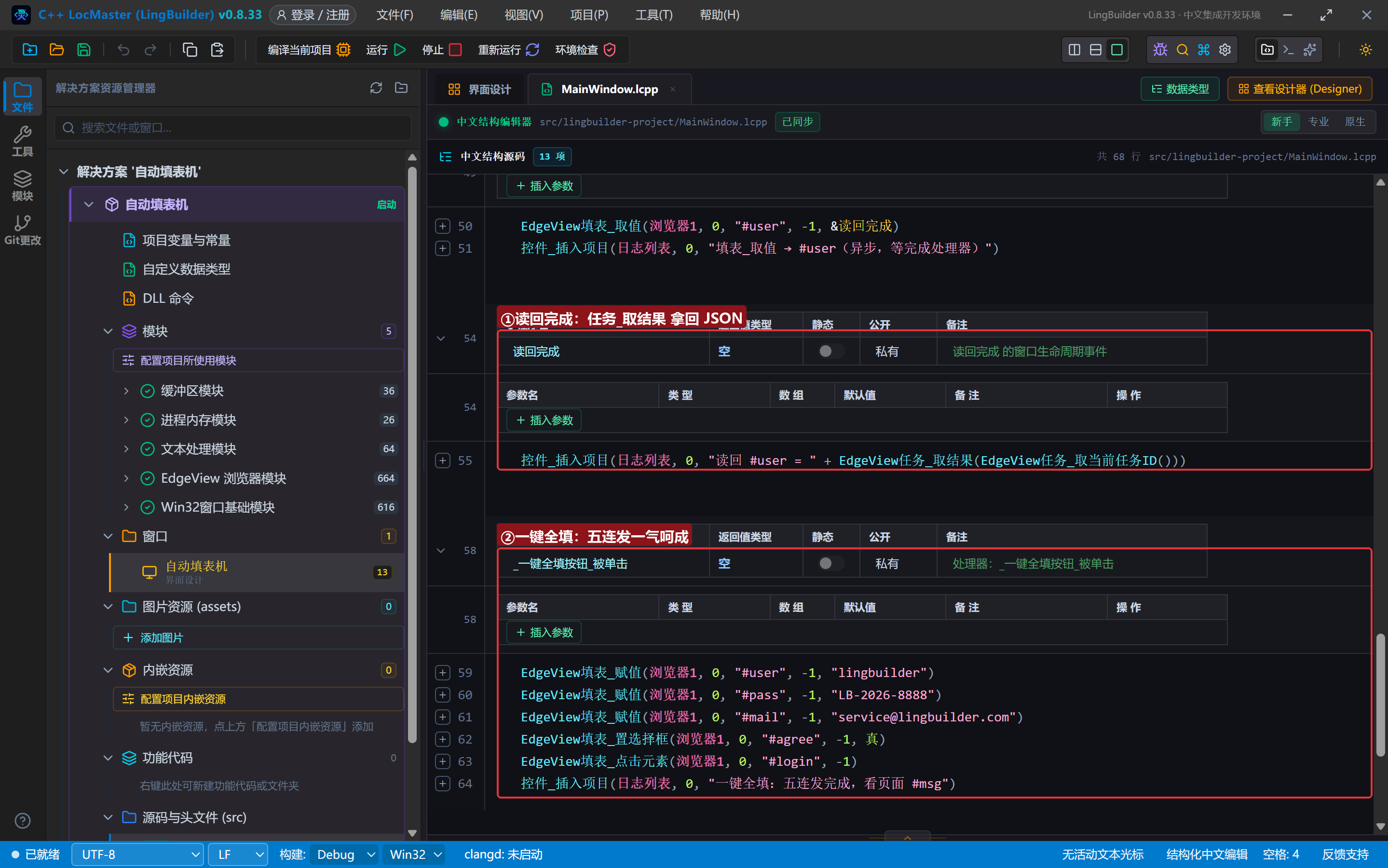Click 数据类型 button

point(1180,89)
